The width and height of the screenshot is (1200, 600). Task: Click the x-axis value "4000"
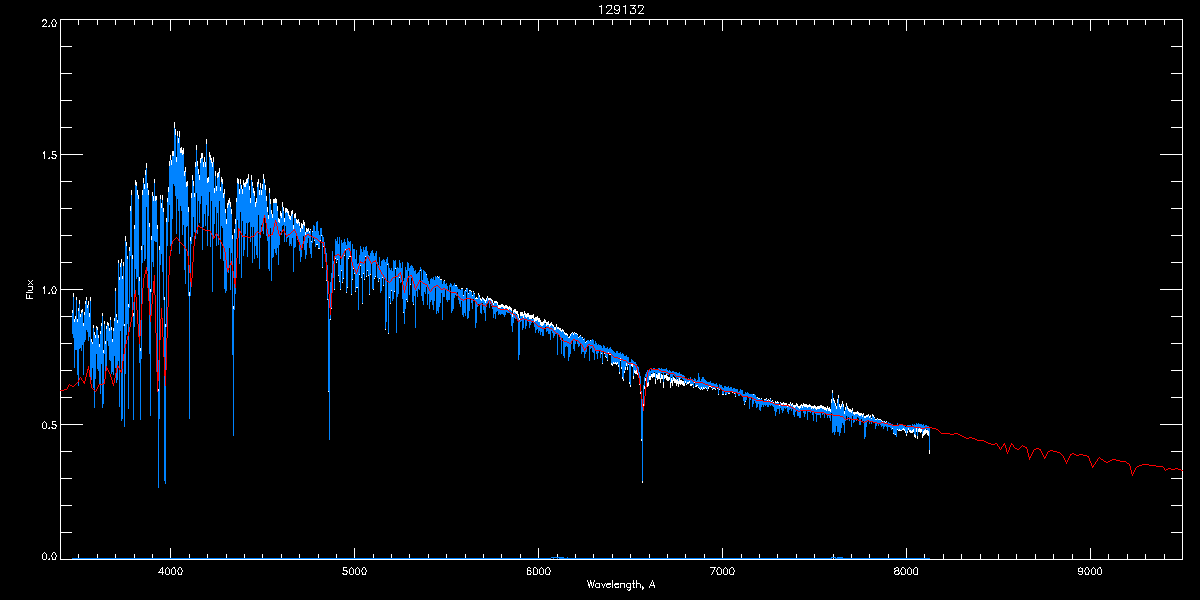point(171,572)
